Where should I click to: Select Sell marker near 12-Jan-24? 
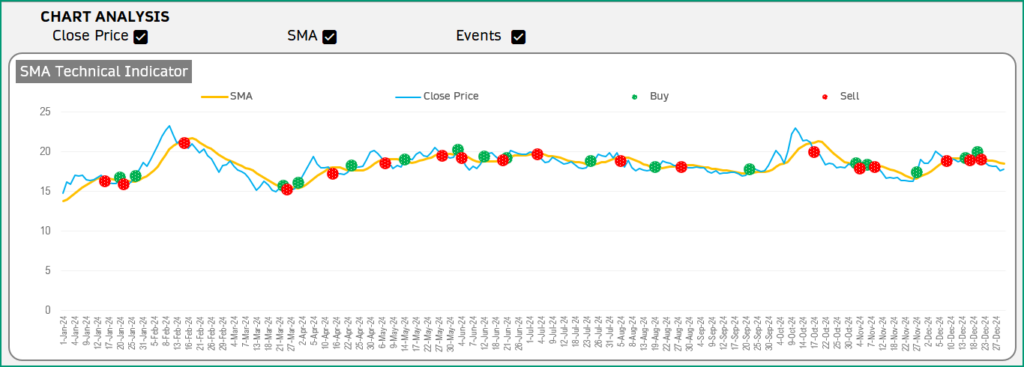[104, 181]
